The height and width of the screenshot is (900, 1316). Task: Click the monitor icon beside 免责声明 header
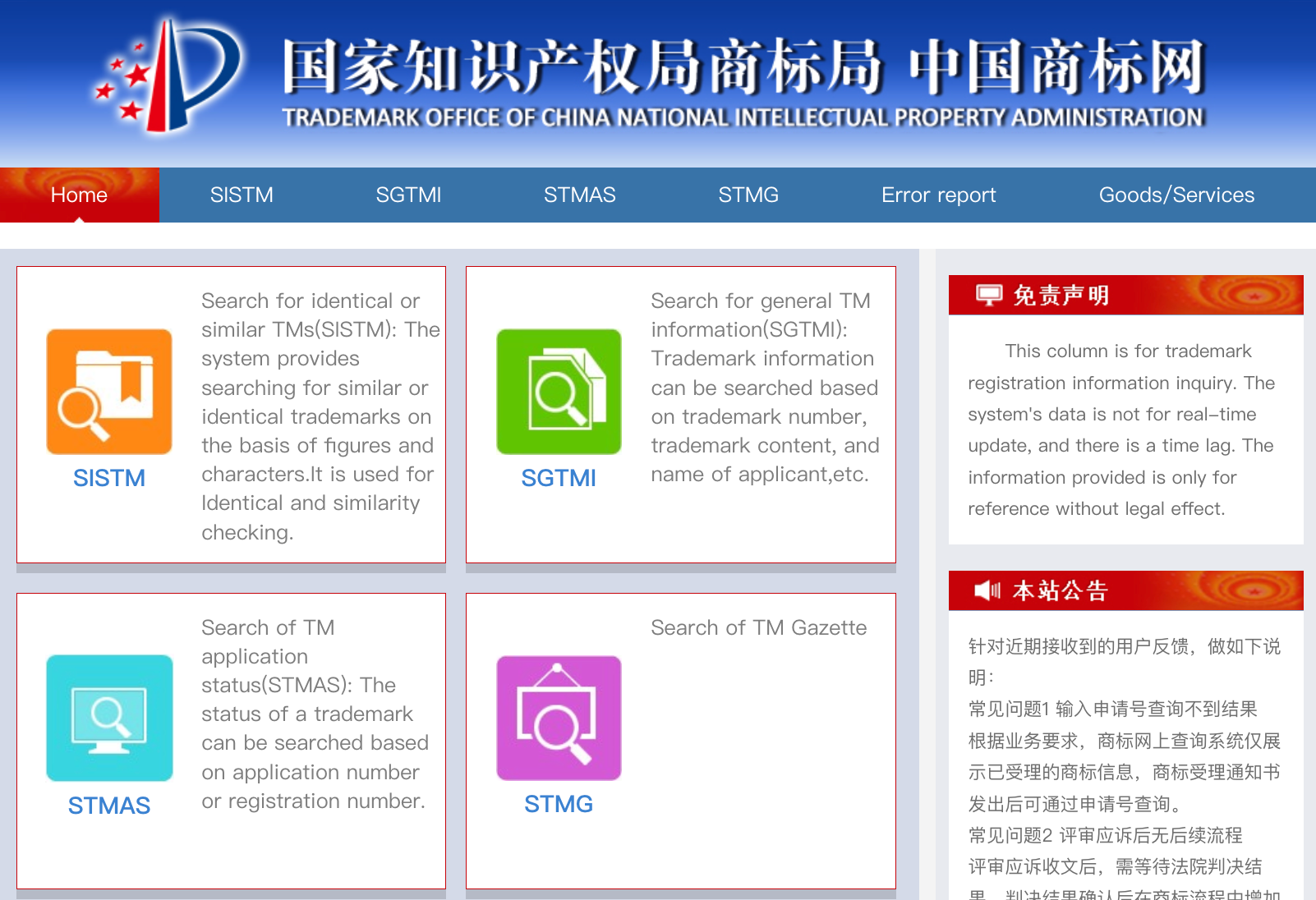[989, 295]
